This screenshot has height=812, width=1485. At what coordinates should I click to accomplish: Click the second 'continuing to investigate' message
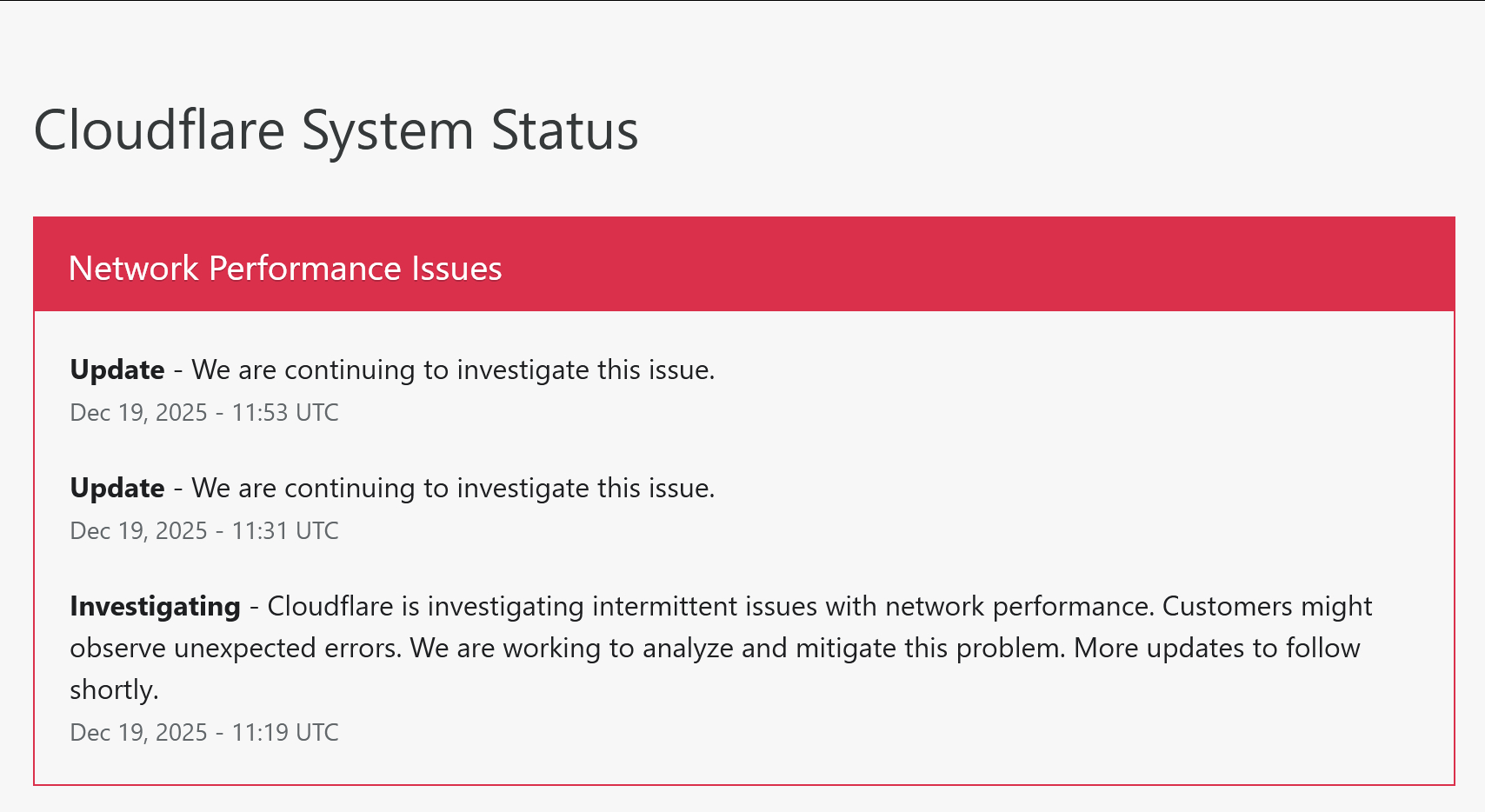click(x=453, y=488)
